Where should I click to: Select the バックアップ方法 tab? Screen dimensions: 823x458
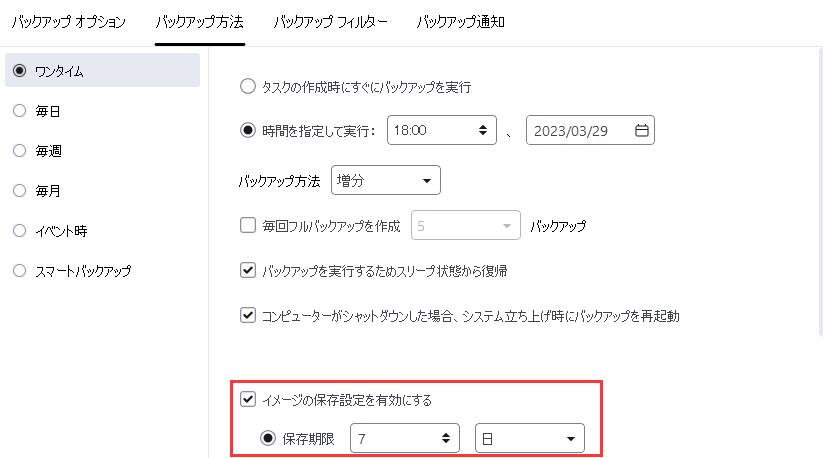click(x=199, y=21)
